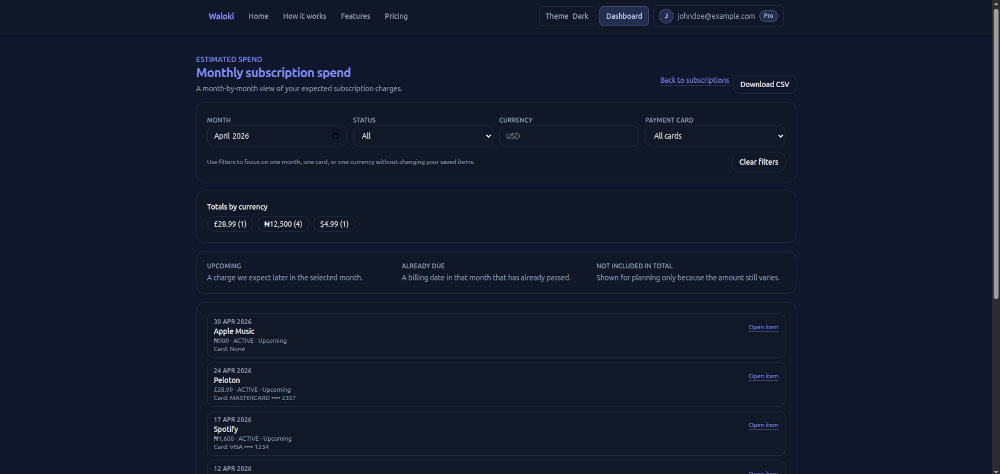Toggle the Theme Dark switch
1000x474 pixels.
[566, 16]
